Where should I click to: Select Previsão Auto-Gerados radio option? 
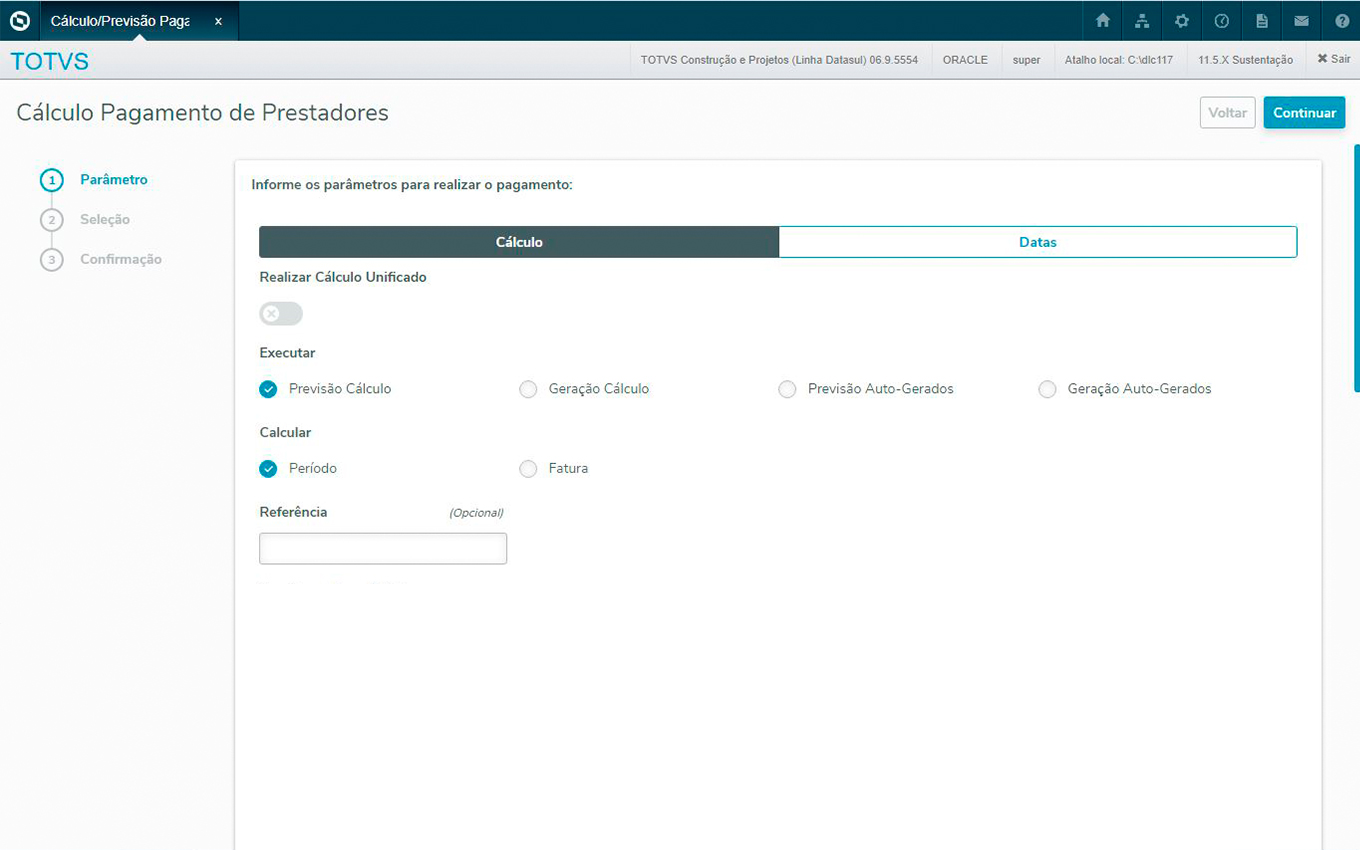(x=787, y=389)
